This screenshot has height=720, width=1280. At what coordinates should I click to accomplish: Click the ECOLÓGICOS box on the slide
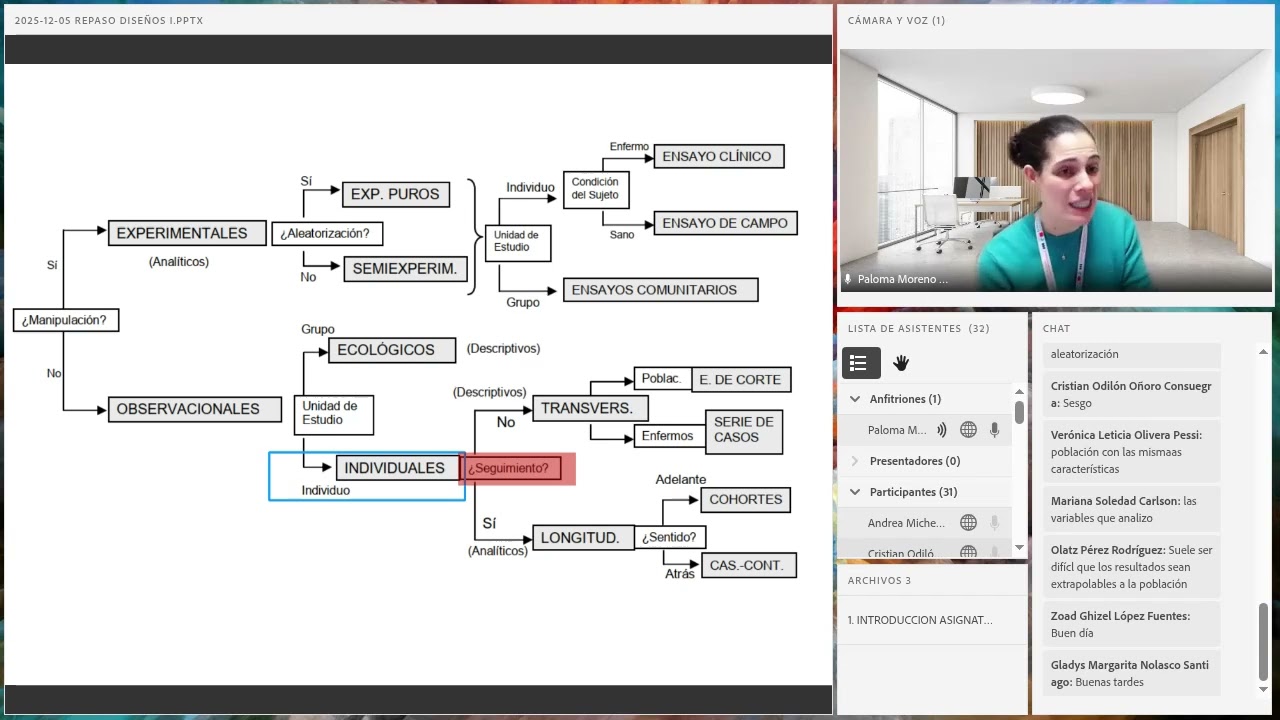pos(392,350)
